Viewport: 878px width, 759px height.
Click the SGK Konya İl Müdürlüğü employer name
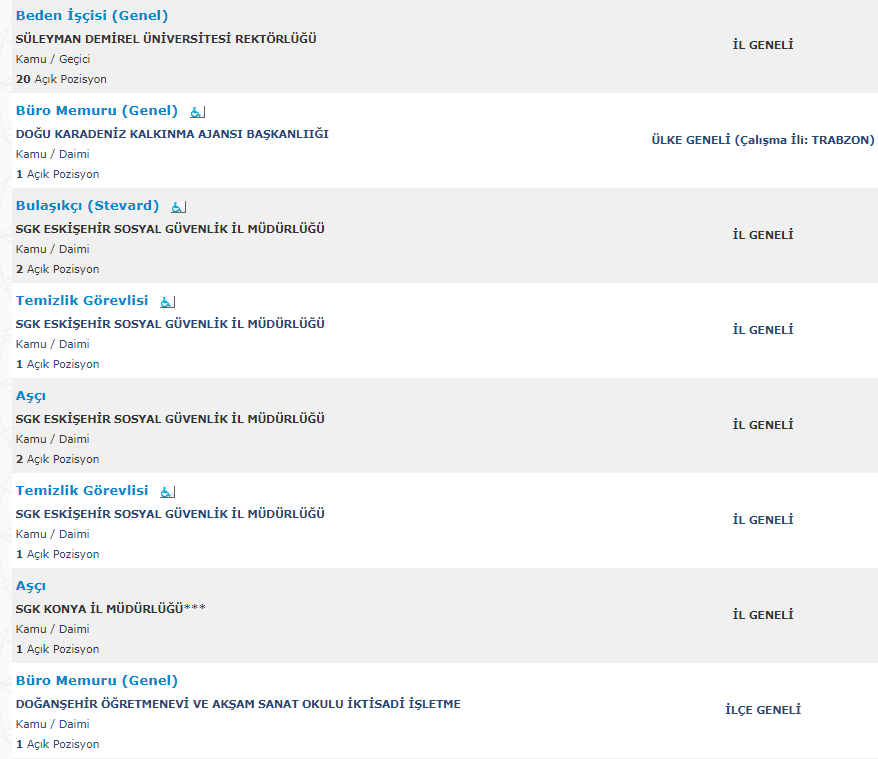(x=110, y=609)
